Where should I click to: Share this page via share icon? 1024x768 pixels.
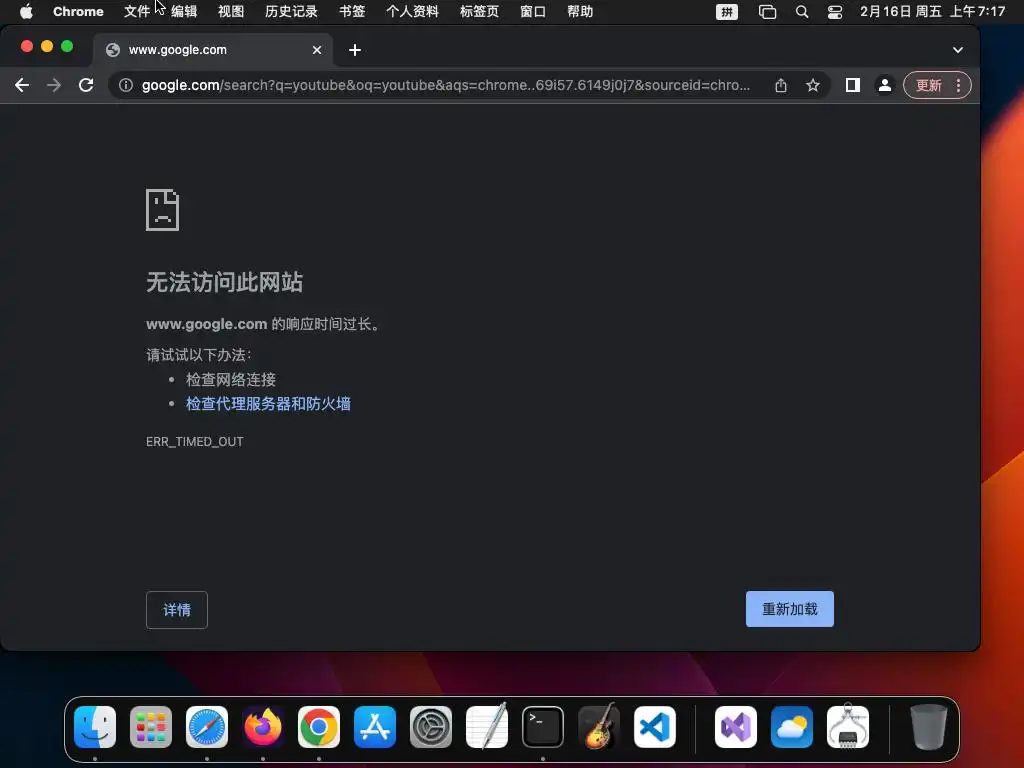tap(780, 85)
